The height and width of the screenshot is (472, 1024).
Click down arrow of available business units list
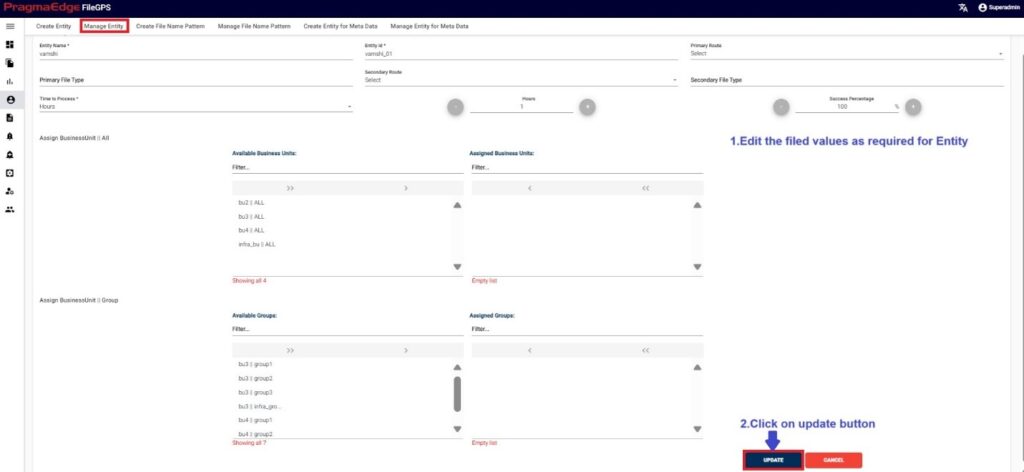pos(457,266)
